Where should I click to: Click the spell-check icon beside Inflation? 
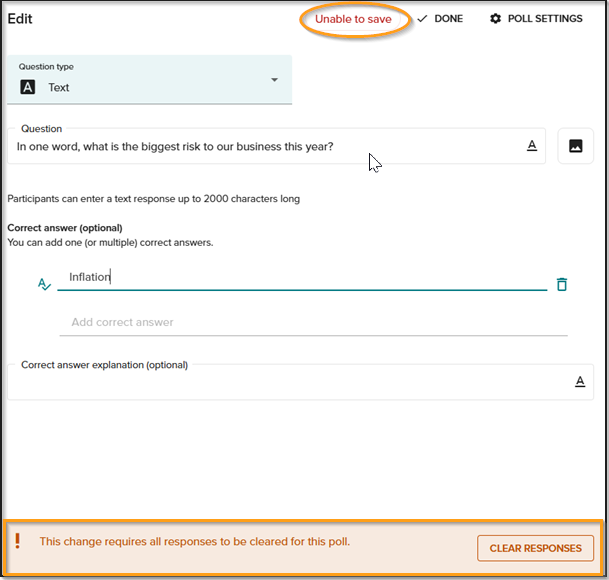(x=44, y=284)
